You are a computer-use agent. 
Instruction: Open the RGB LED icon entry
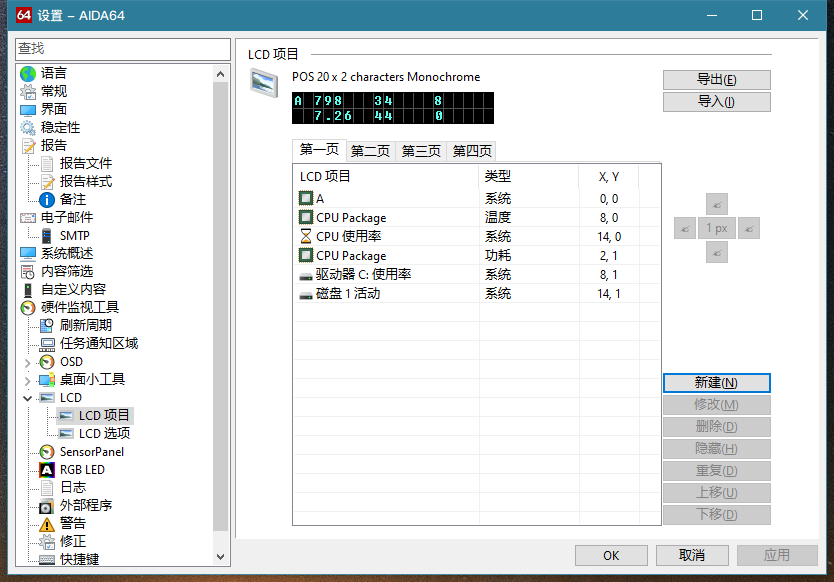(x=47, y=469)
